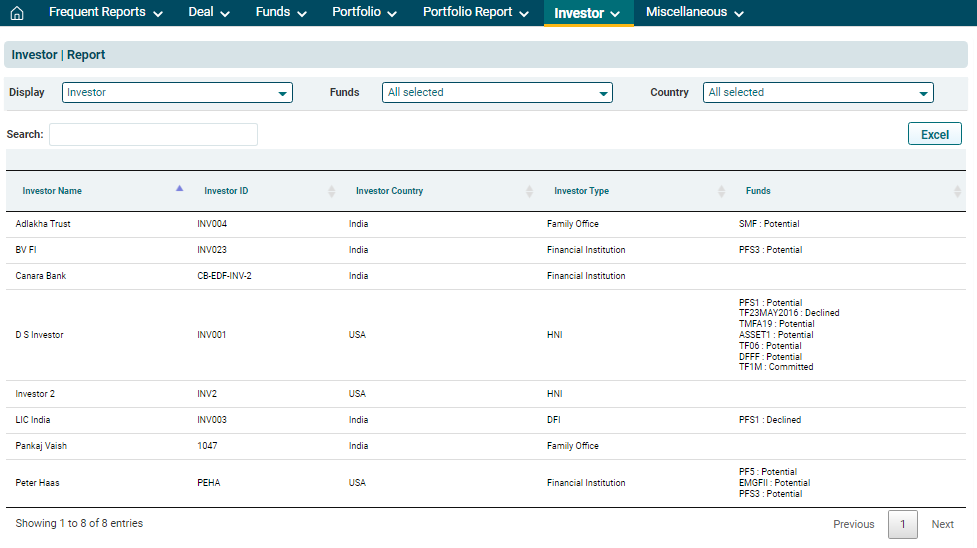Sort table by Investor Name arrow

click(180, 190)
